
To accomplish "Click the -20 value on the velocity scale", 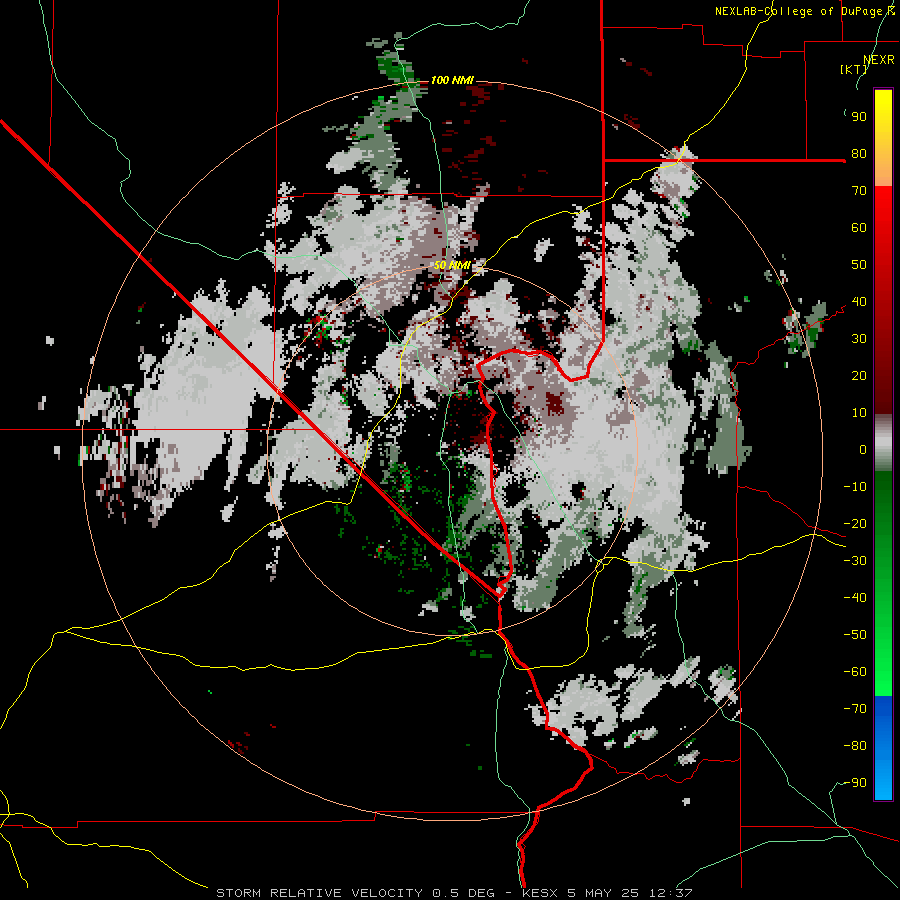I will point(855,523).
